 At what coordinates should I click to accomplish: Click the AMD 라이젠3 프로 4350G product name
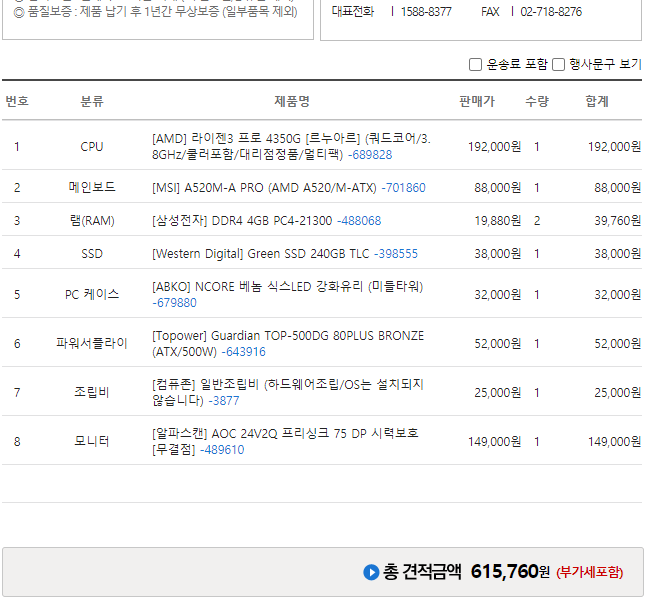[291, 147]
